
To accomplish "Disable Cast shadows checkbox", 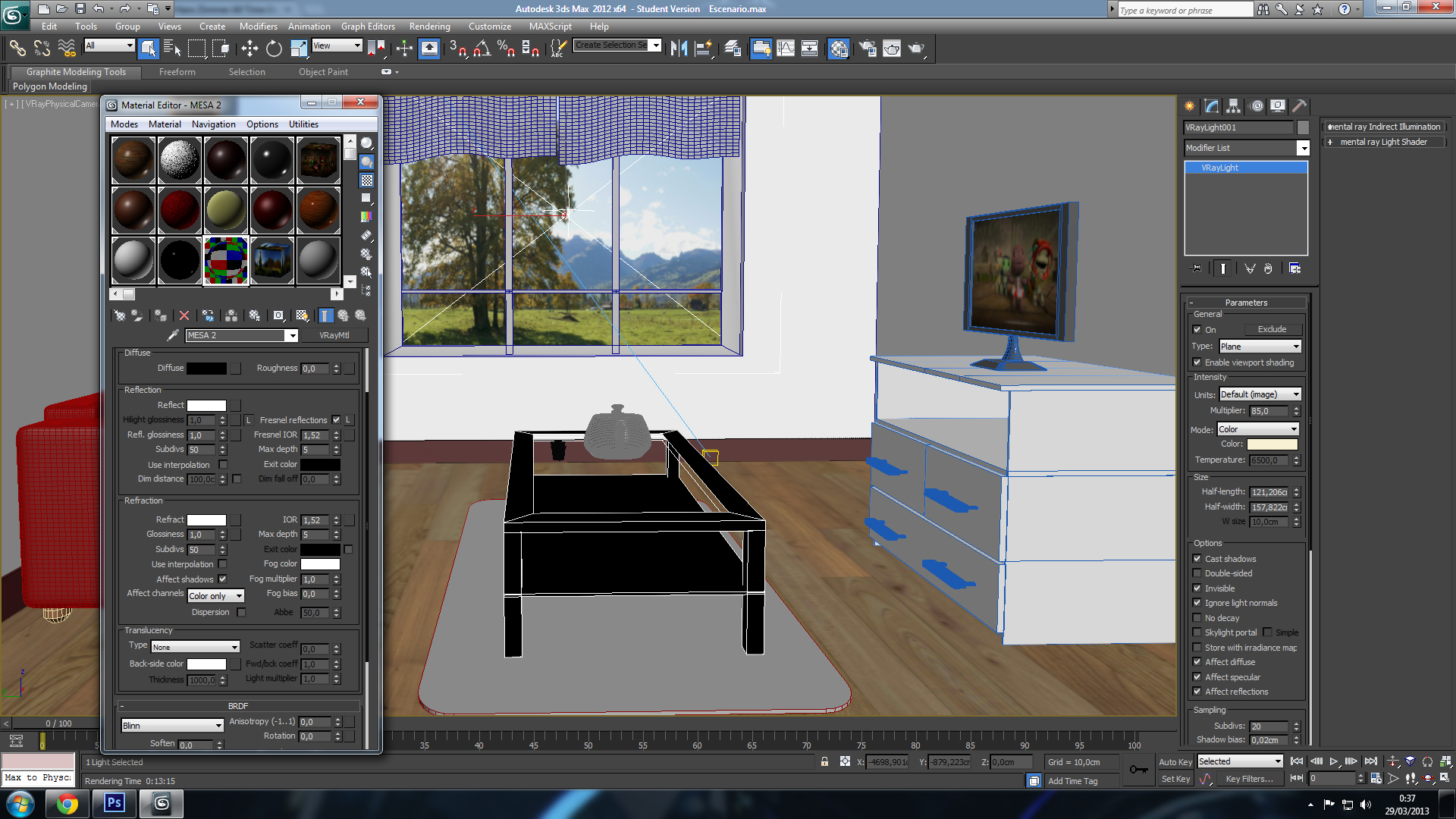I will (x=1197, y=559).
